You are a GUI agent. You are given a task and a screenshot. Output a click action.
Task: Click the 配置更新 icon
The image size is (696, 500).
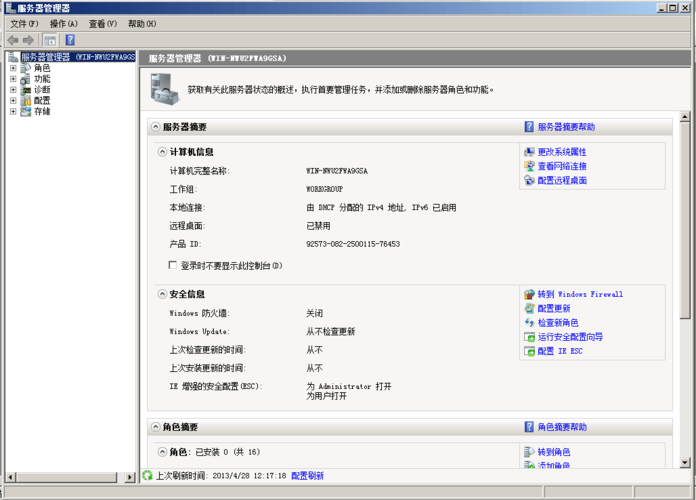pos(529,308)
